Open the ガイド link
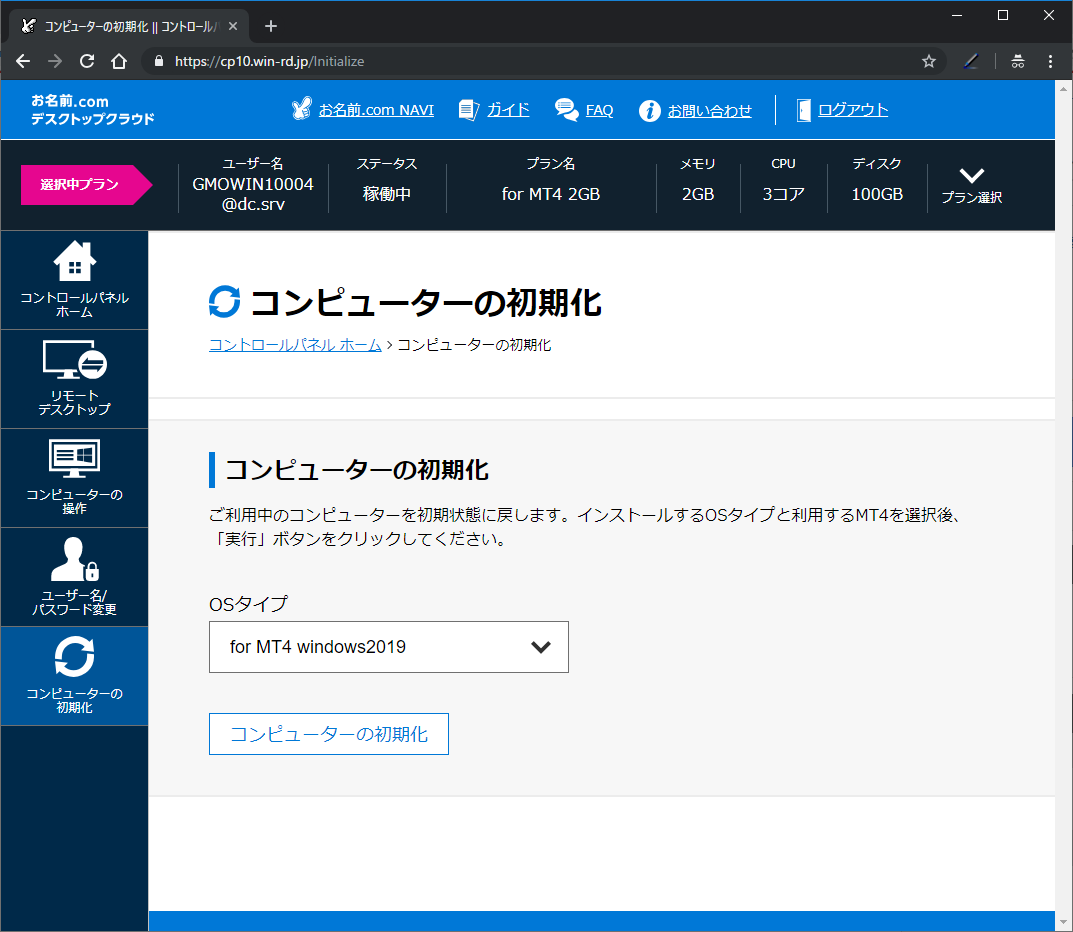 (508, 110)
